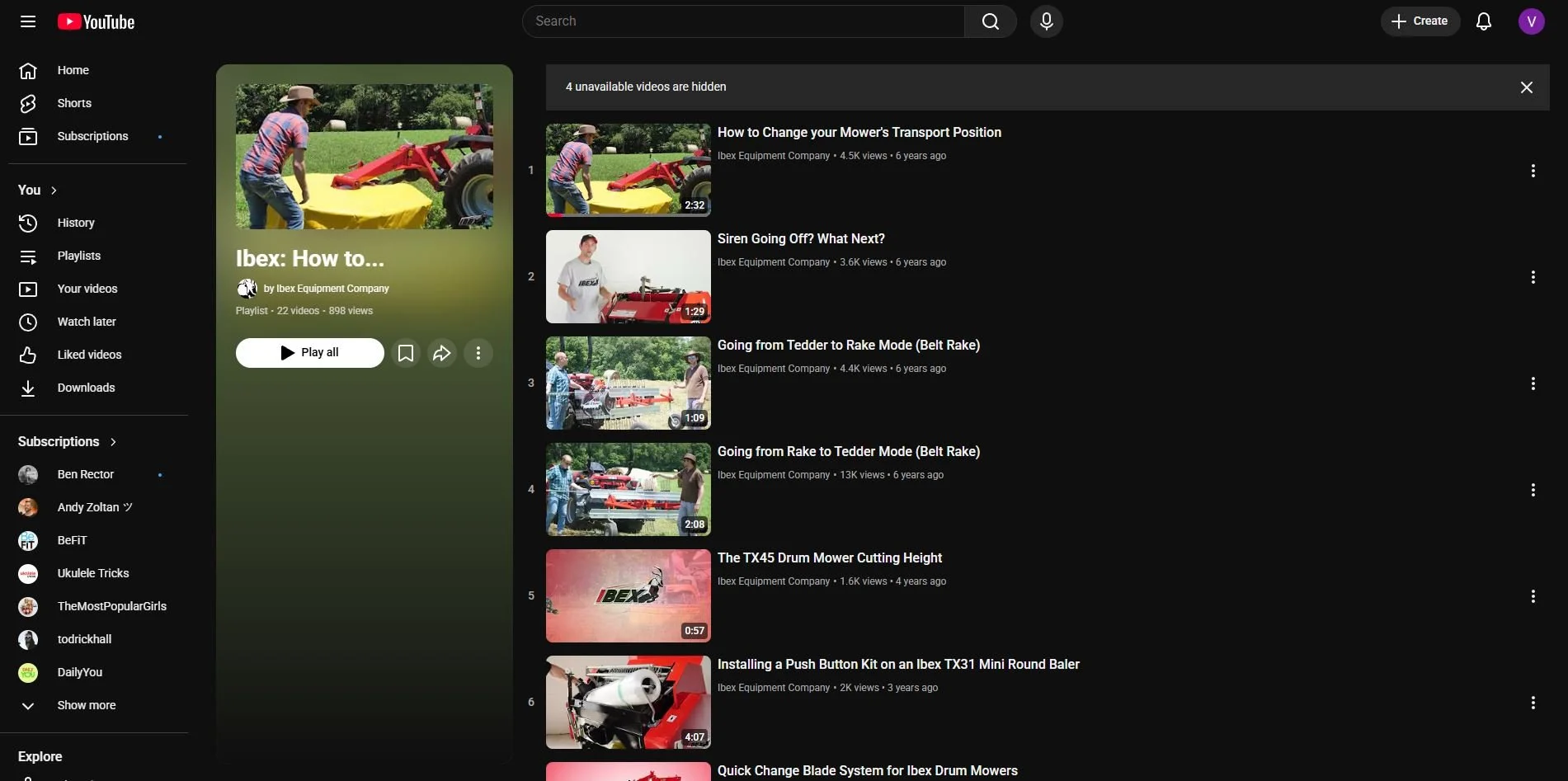Dismiss the unavailable videos hidden banner
Screen dimensions: 1568x781
(1527, 87)
